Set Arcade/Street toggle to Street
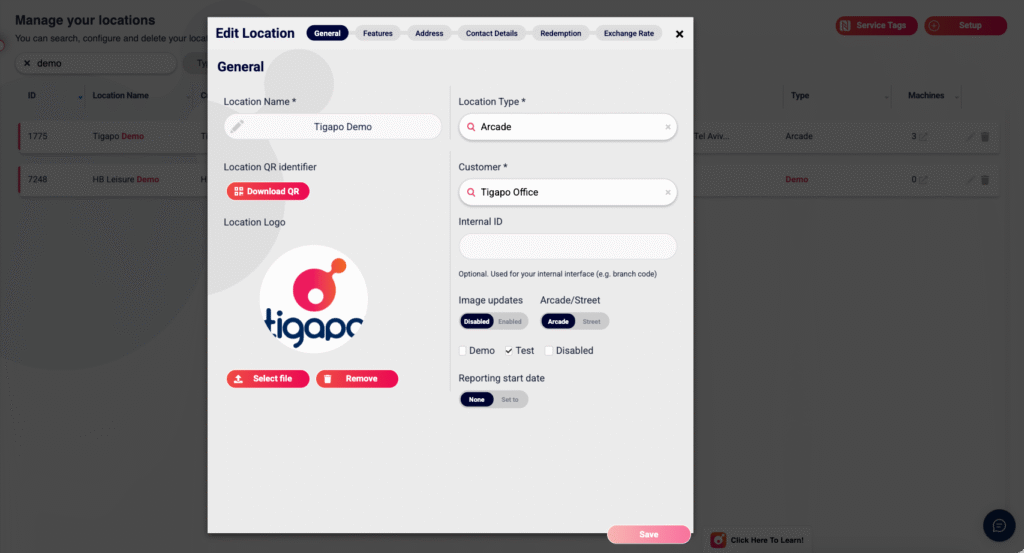1024x553 pixels. [591, 322]
